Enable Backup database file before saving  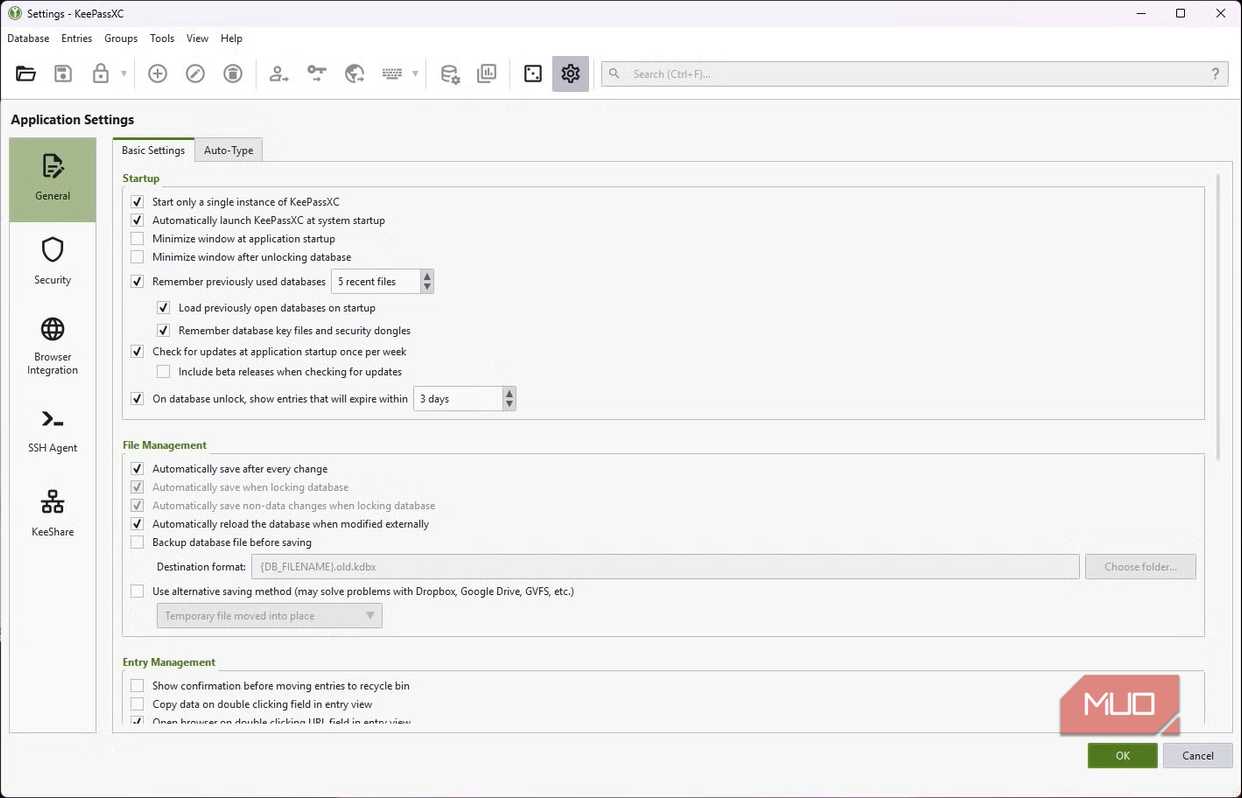point(138,543)
